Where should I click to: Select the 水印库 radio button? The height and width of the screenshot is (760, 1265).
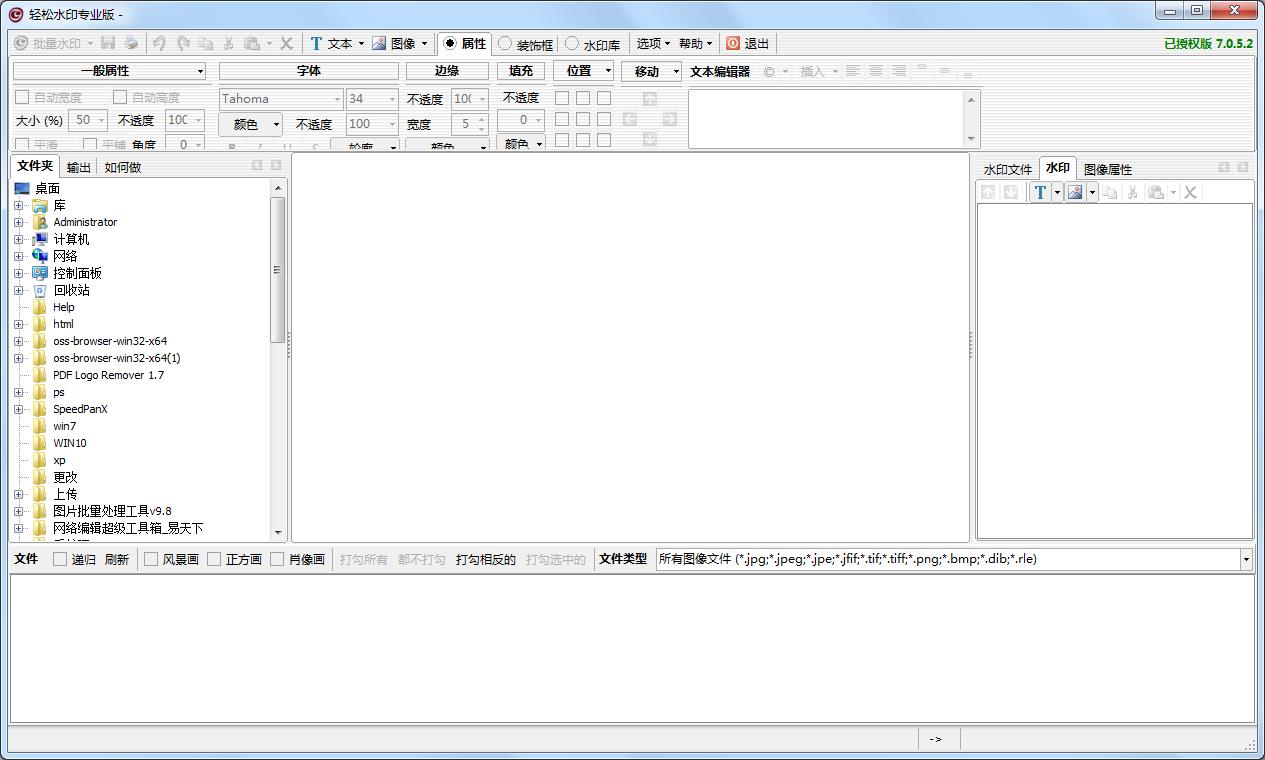pyautogui.click(x=572, y=43)
